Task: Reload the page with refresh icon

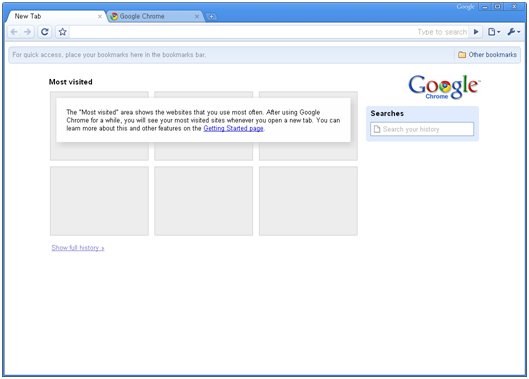Action: point(45,32)
